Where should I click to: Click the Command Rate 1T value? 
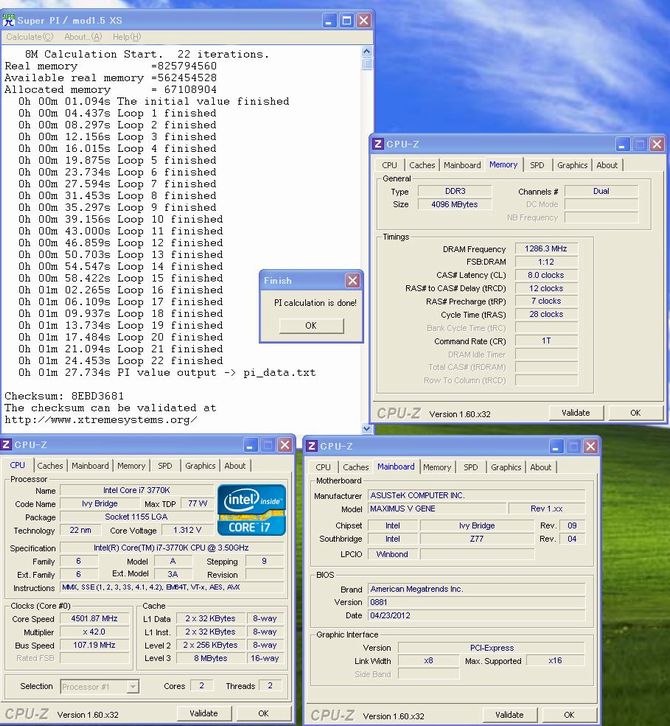pyautogui.click(x=546, y=341)
